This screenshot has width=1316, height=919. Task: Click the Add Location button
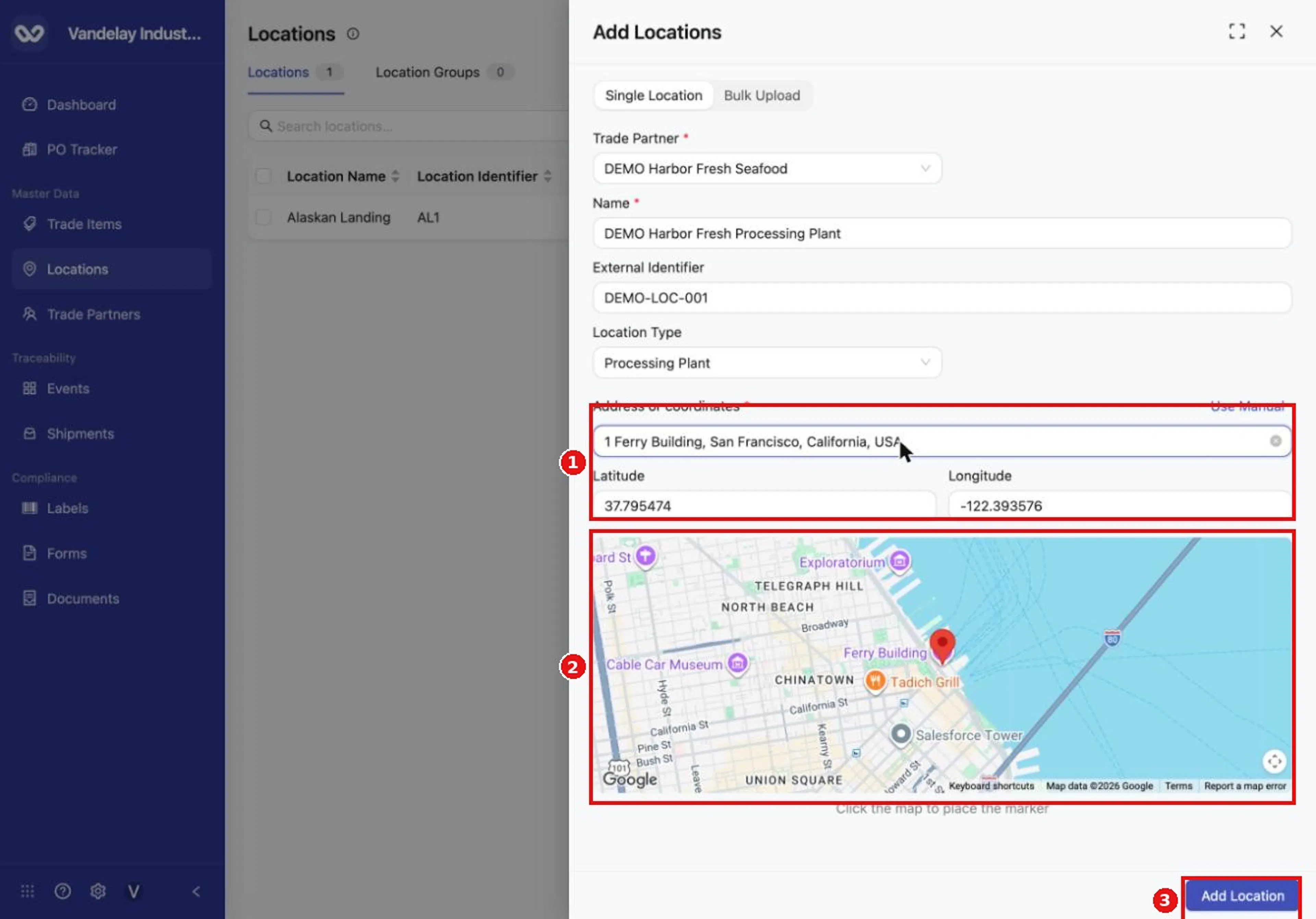1242,895
